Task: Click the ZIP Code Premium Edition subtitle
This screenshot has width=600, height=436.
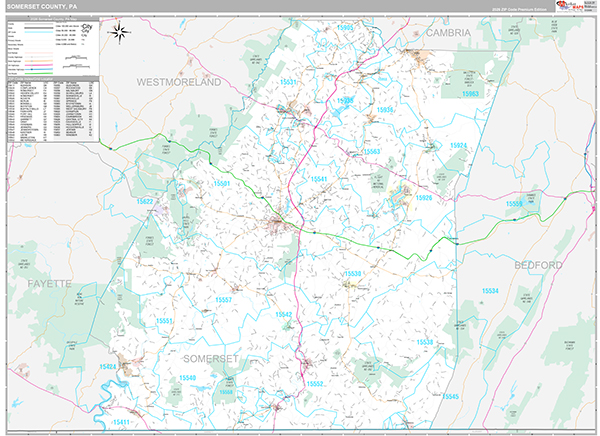Action: pyautogui.click(x=519, y=9)
